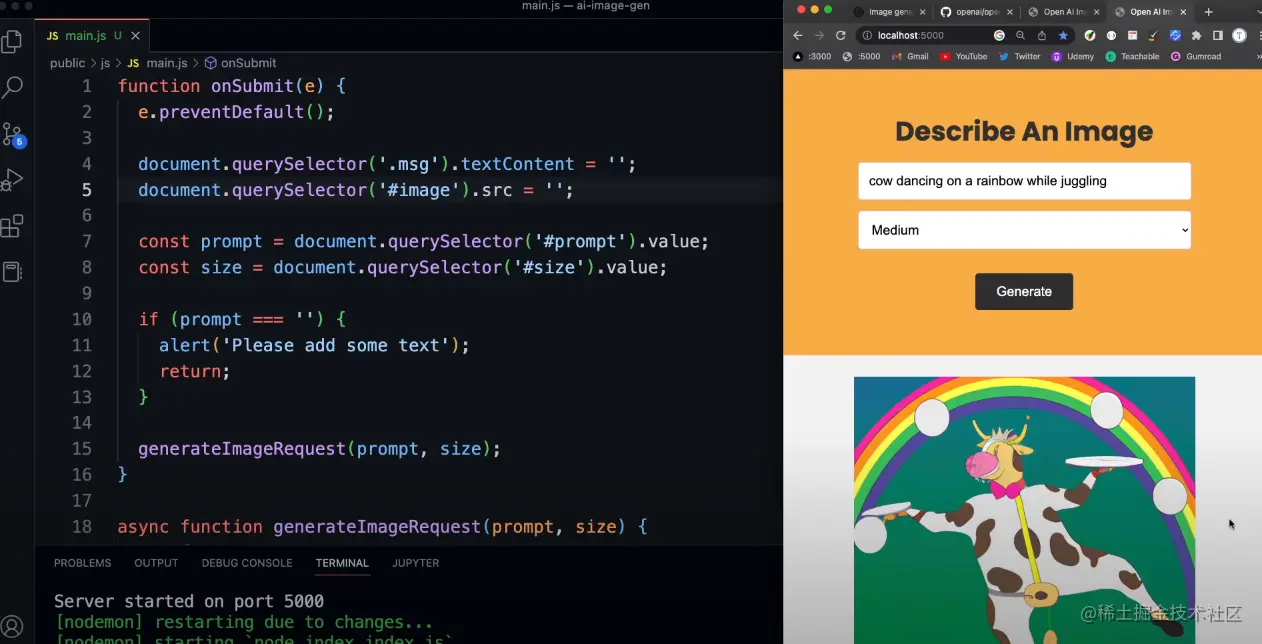1262x644 pixels.
Task: Toggle the browser side panel icon
Action: [x=1217, y=35]
